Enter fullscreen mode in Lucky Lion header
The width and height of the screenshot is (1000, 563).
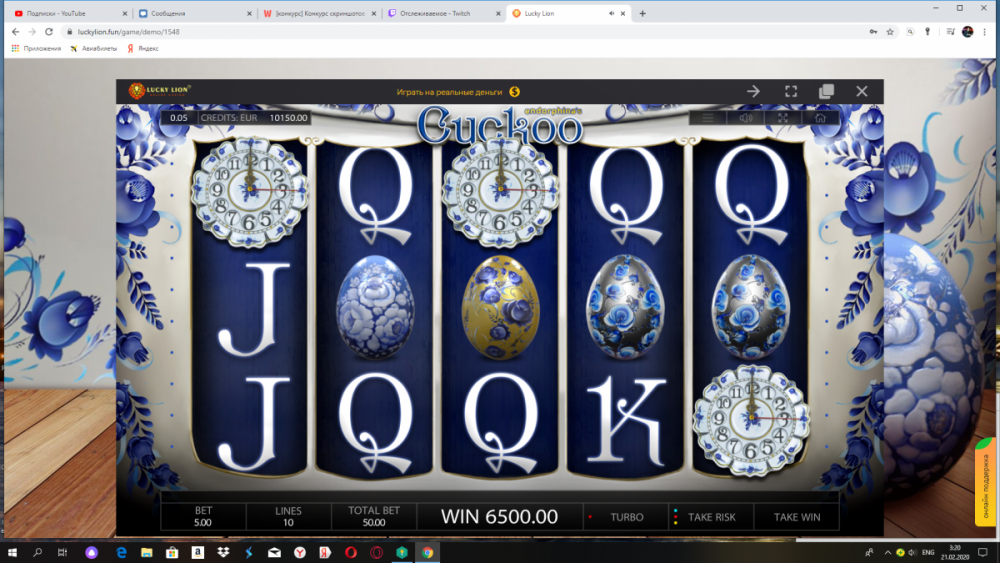pos(791,91)
